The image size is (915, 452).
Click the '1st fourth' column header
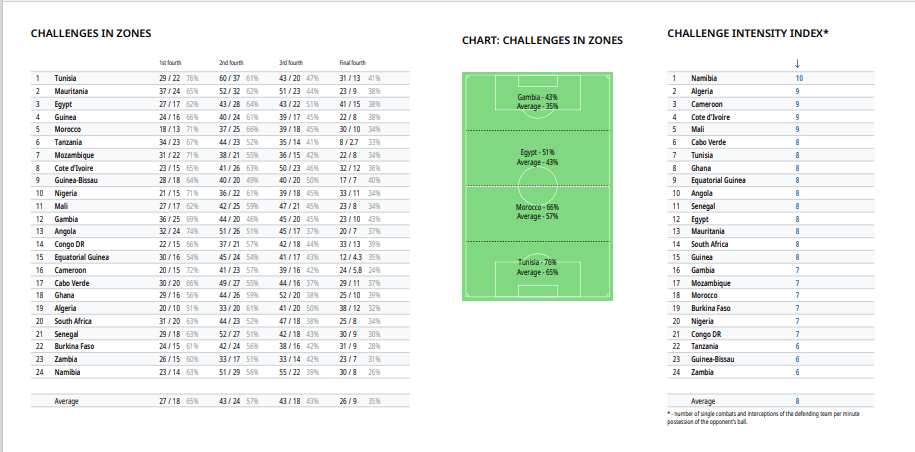[170, 63]
